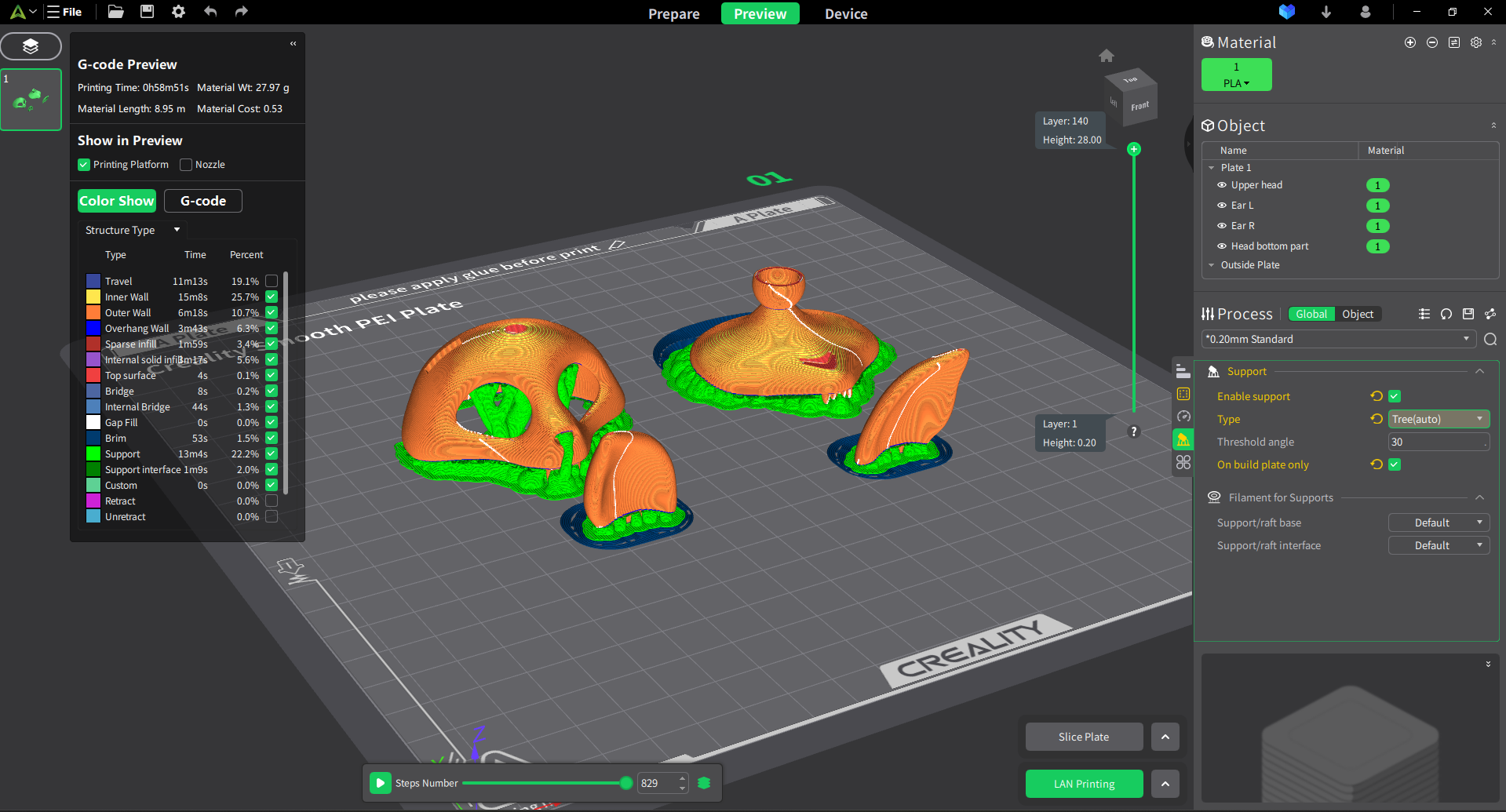Screen dimensions: 1506x812
Task: Enable the Nozzle checkbox
Action: click(x=186, y=165)
